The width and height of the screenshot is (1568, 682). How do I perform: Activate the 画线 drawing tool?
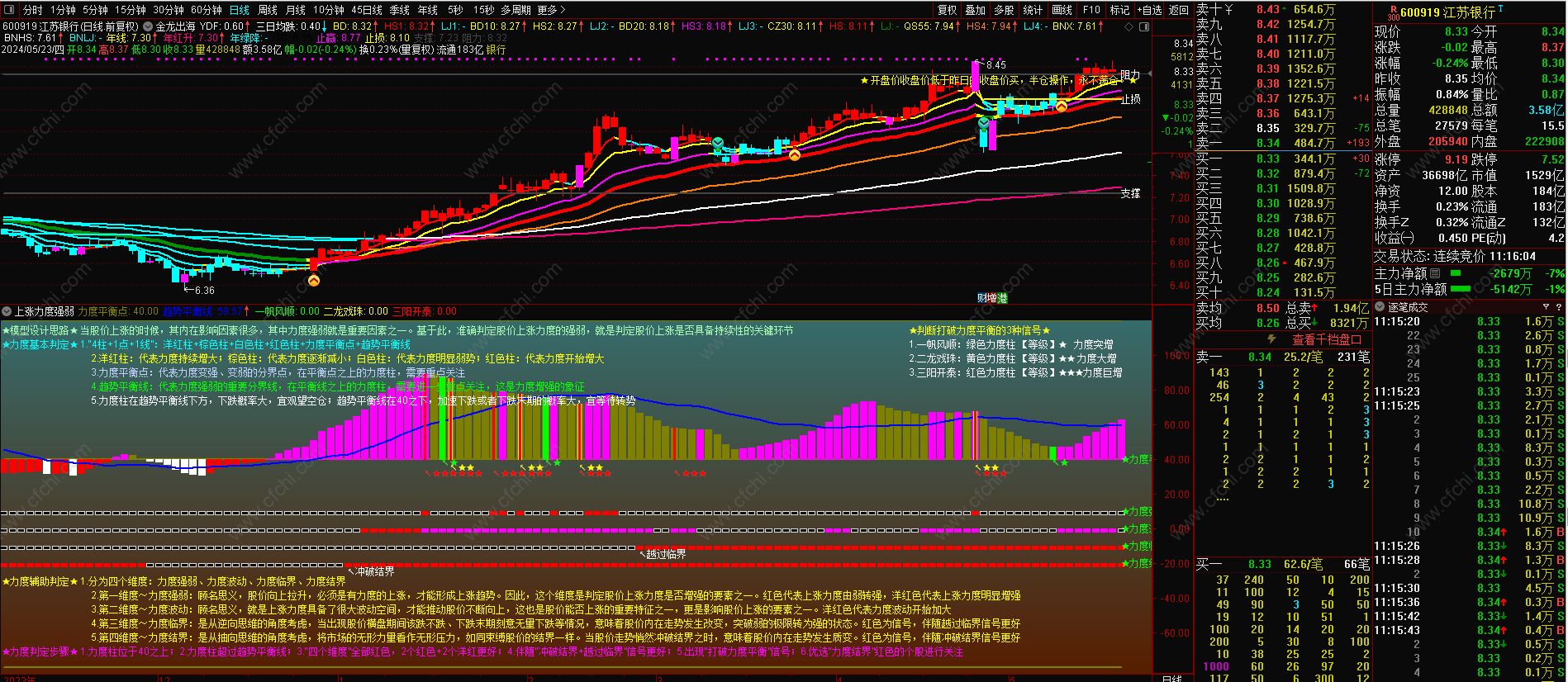coord(1062,10)
